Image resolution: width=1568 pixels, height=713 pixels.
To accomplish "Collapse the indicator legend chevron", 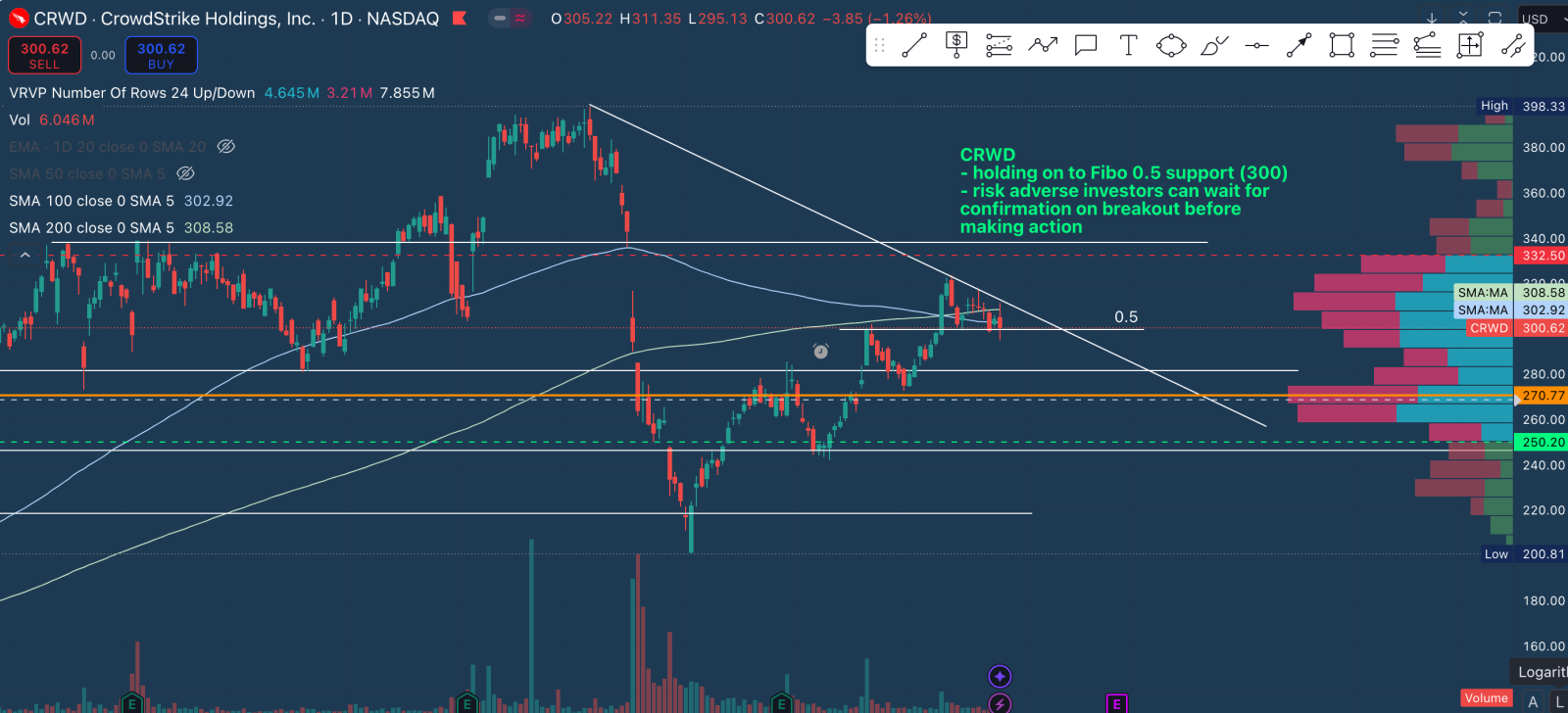I will (25, 255).
